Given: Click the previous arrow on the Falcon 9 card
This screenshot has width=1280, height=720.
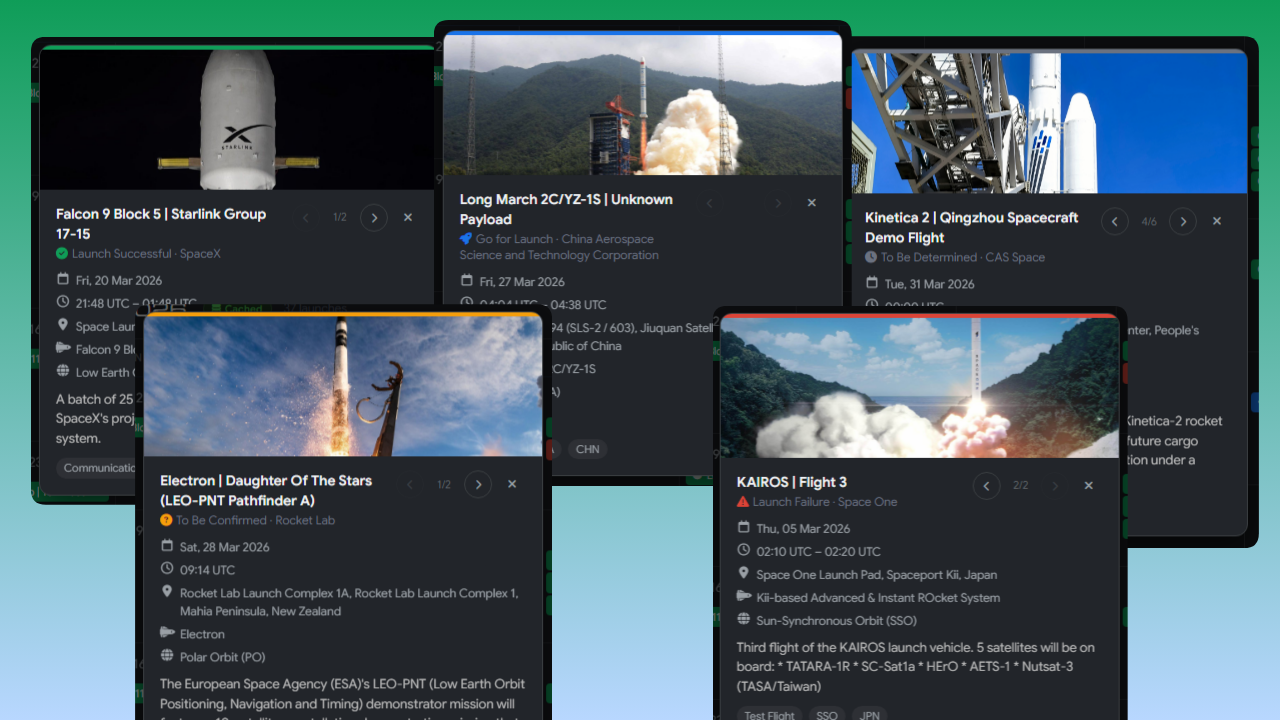Looking at the screenshot, I should point(306,217).
